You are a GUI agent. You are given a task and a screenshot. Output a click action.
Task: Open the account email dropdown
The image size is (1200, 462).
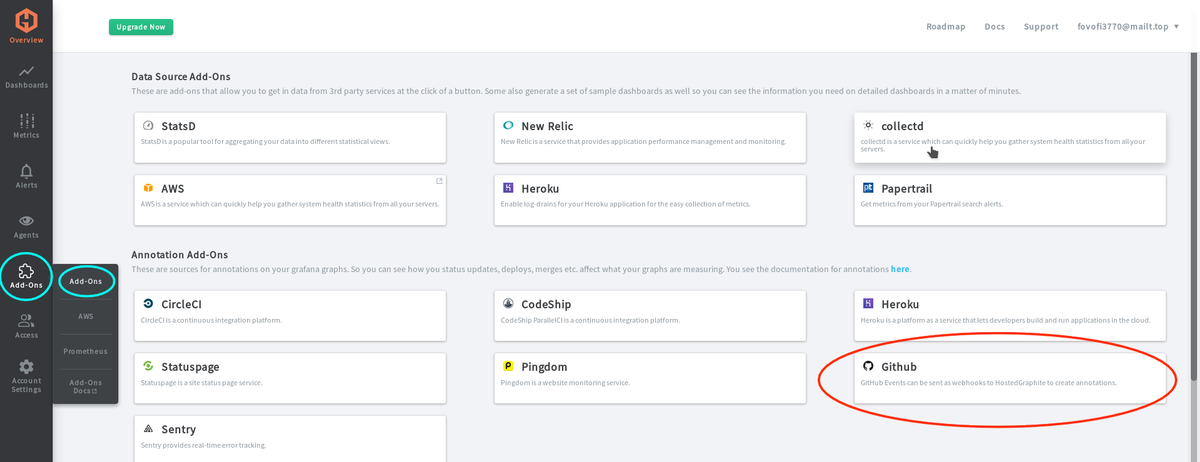click(1128, 27)
